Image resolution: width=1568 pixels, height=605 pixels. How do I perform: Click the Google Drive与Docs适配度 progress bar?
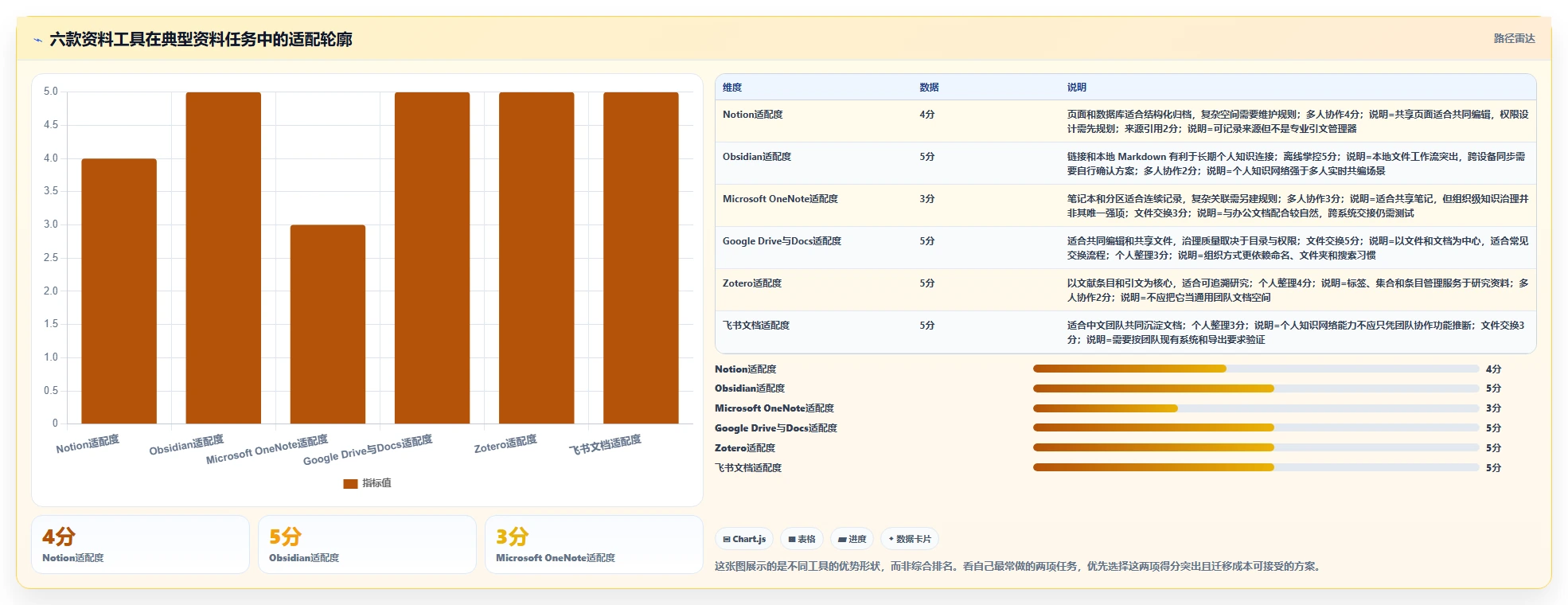coord(1256,427)
